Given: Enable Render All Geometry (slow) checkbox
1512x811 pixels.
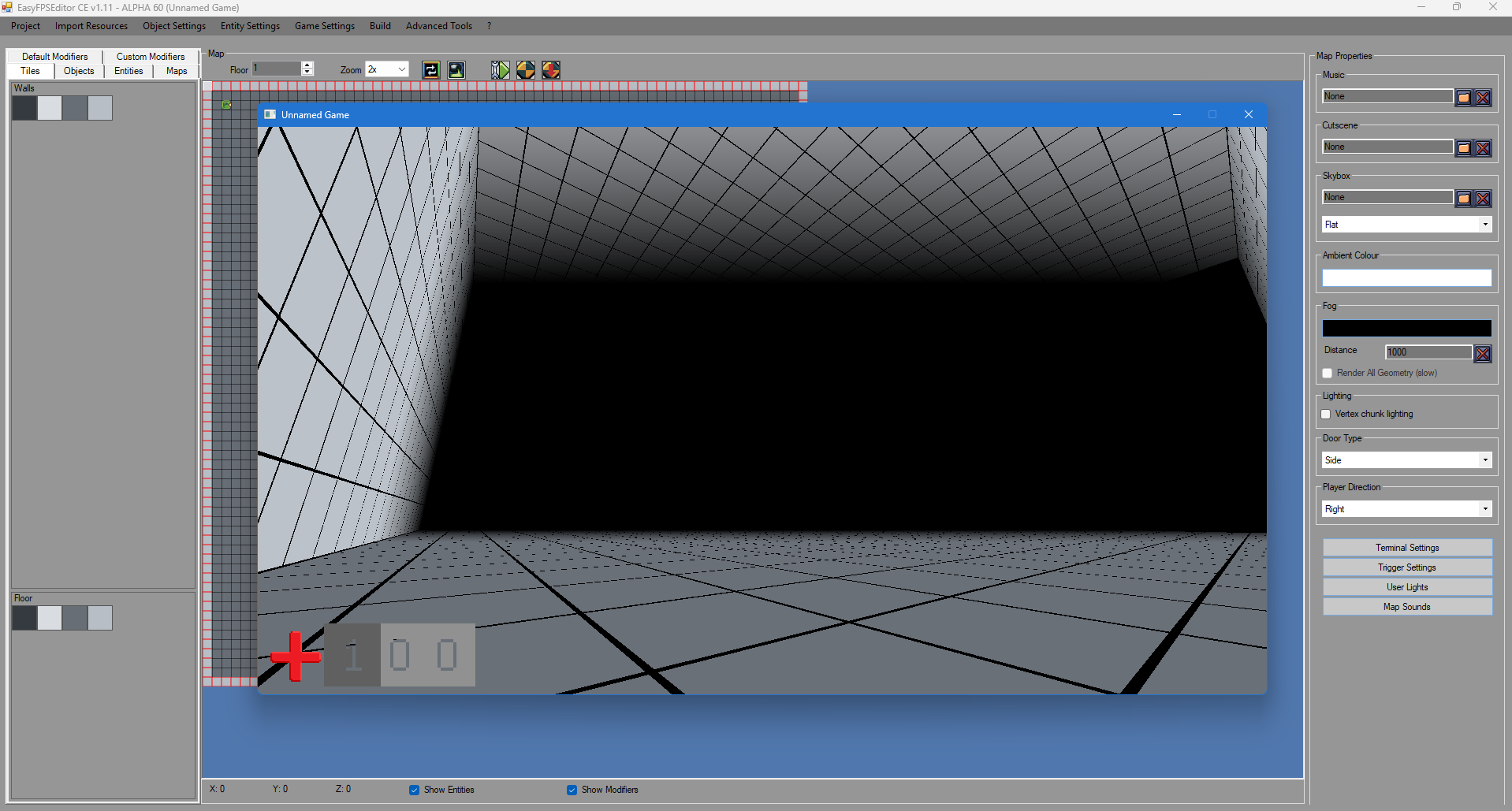Looking at the screenshot, I should [x=1328, y=374].
